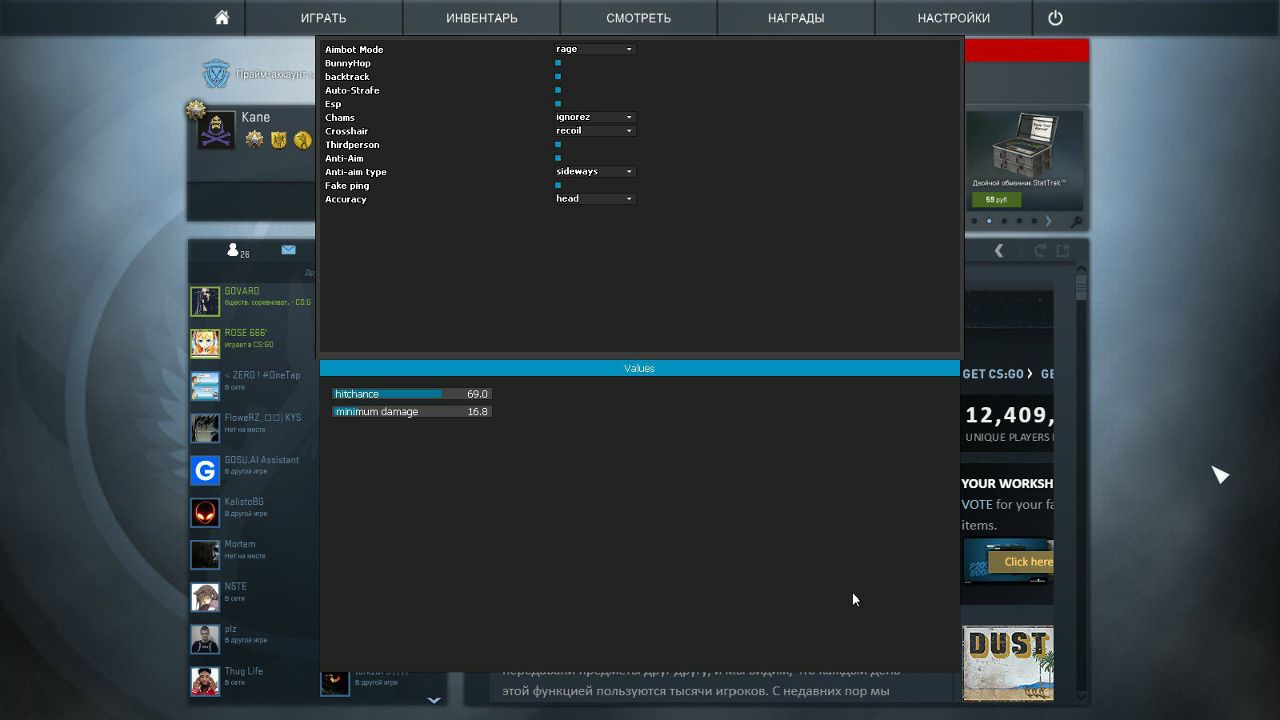
Task: Open the DUST map thumbnail
Action: pyautogui.click(x=1008, y=663)
